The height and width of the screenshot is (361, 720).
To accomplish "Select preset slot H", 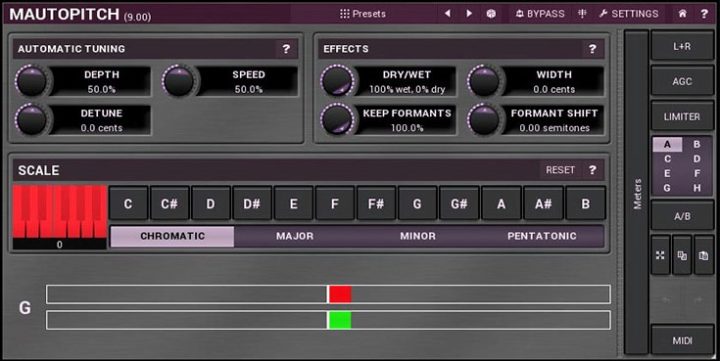I will pos(697,188).
